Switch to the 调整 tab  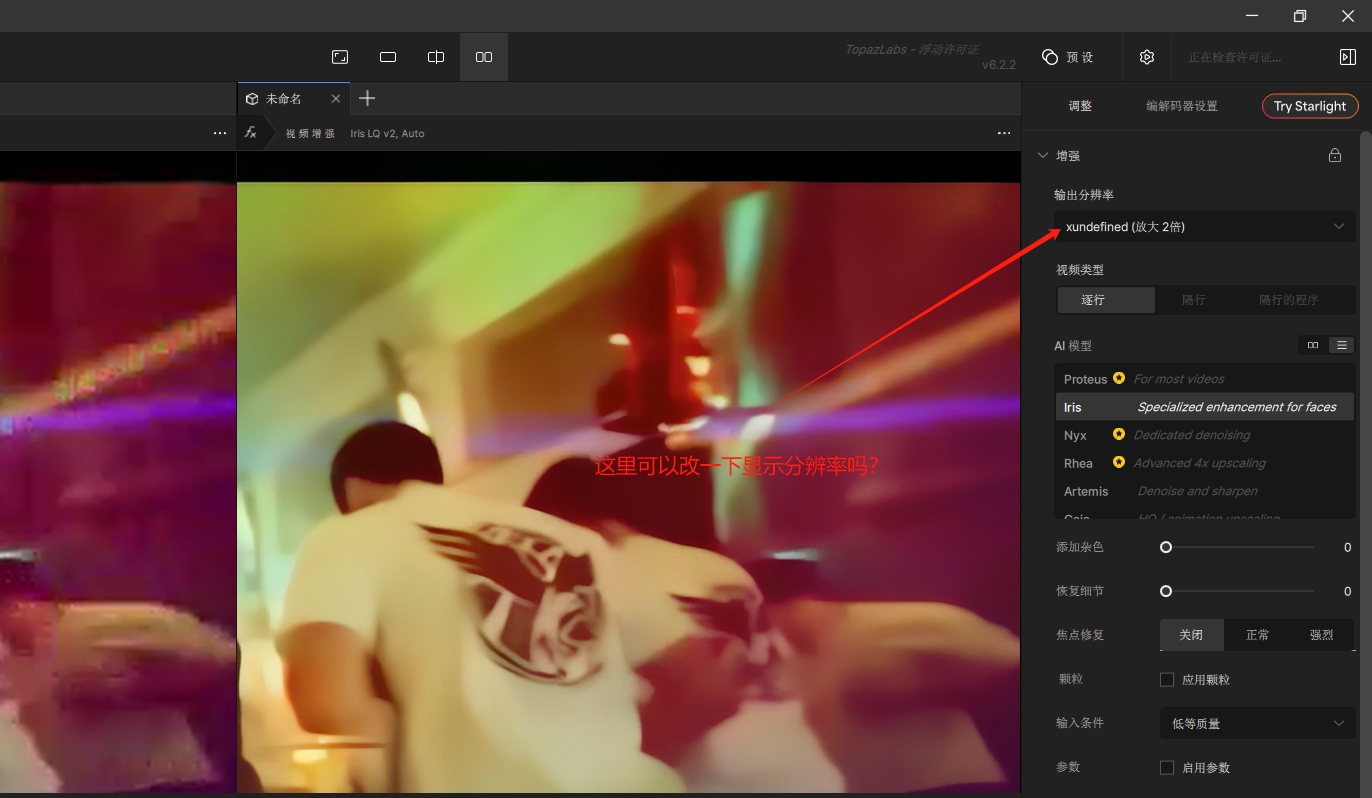click(1080, 106)
